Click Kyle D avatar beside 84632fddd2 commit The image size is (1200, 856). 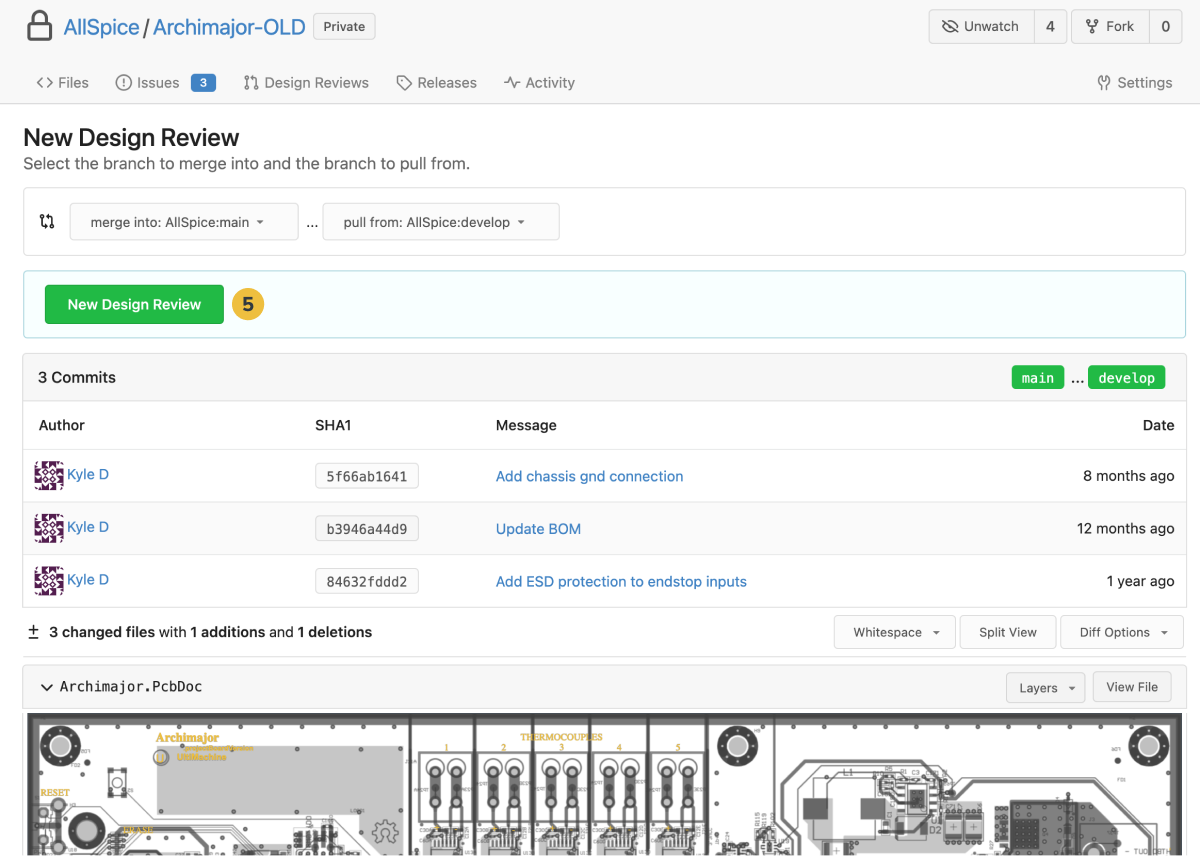(x=49, y=580)
